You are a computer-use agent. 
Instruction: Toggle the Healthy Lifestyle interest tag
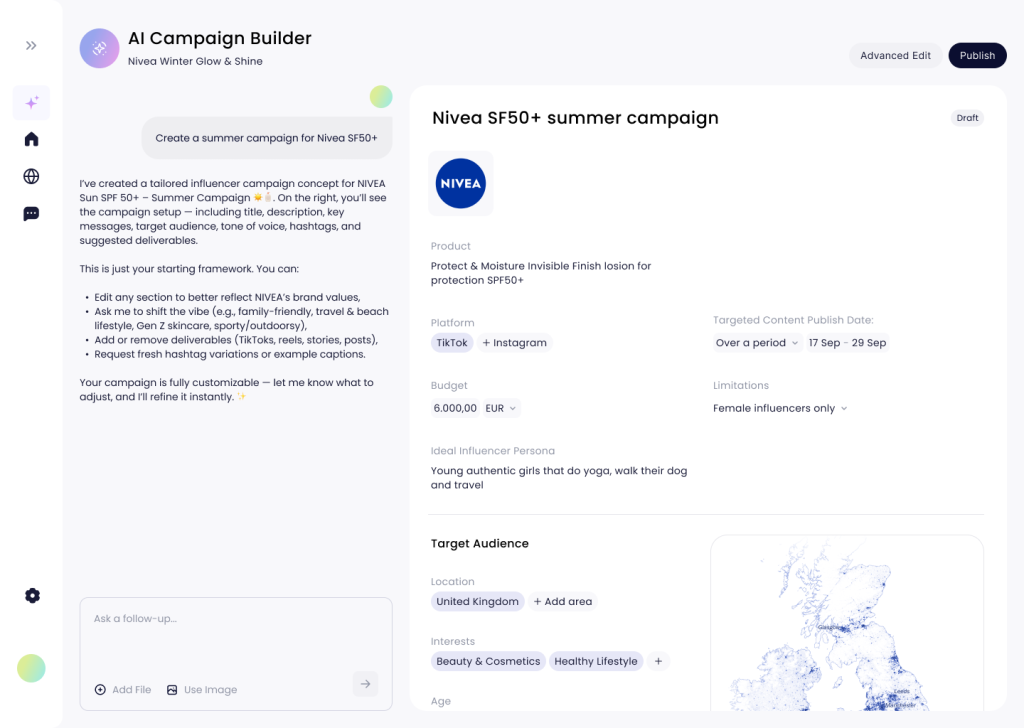click(x=595, y=661)
